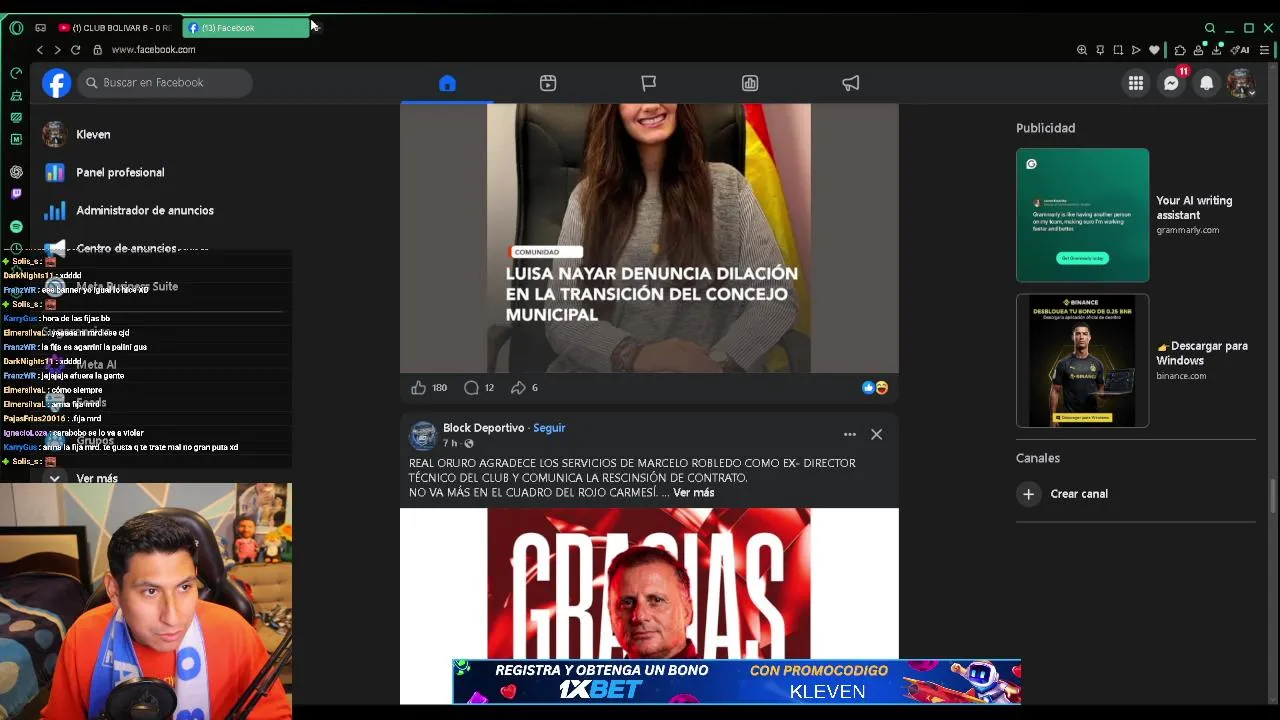The image size is (1280, 720).
Task: Switch to the CLUB BOLIVAR YouTube tab
Action: 116,28
